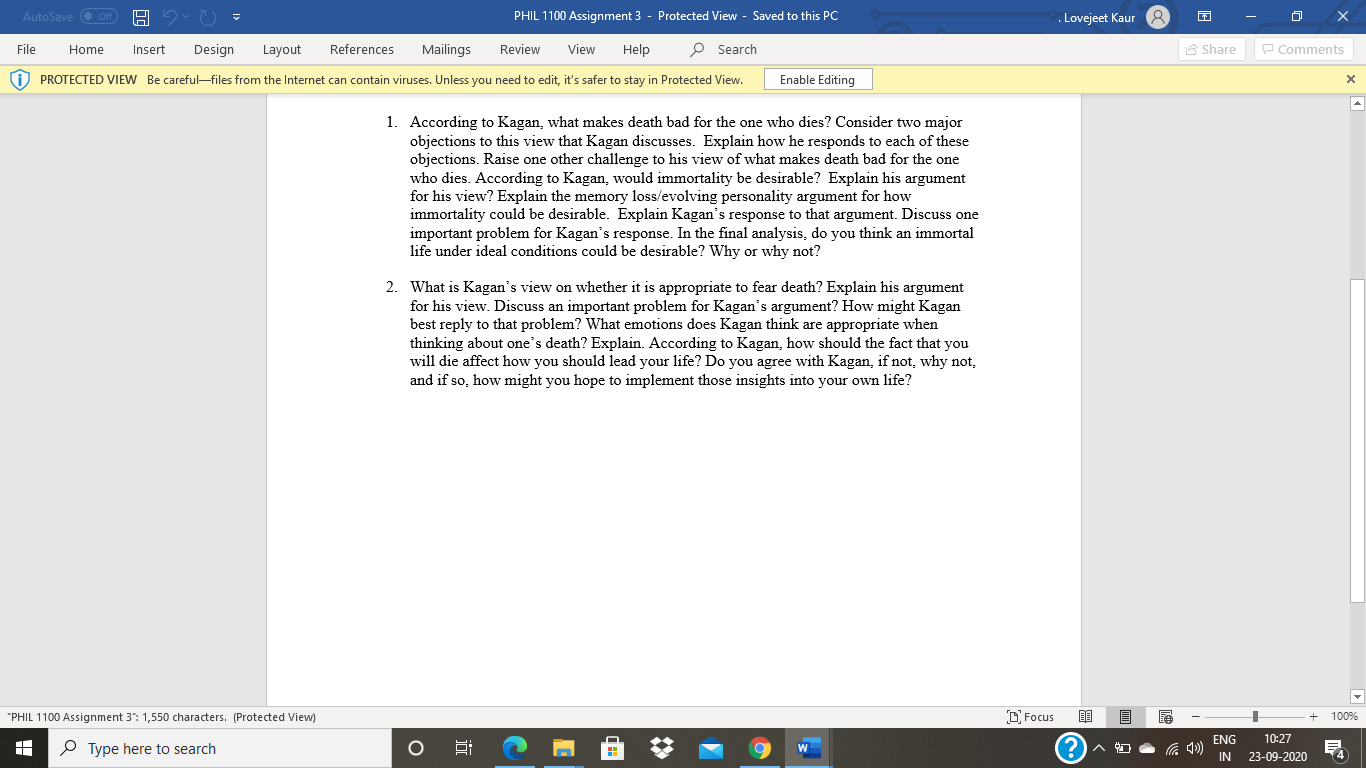Viewport: 1366px width, 768px height.
Task: Dismiss the Protected View warning bar
Action: [x=1350, y=78]
